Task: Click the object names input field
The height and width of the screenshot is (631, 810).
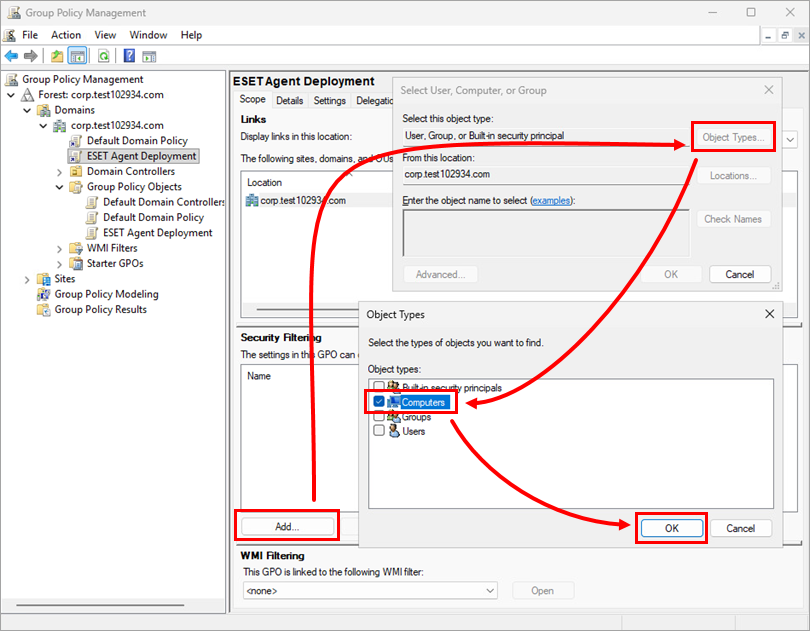Action: point(545,233)
